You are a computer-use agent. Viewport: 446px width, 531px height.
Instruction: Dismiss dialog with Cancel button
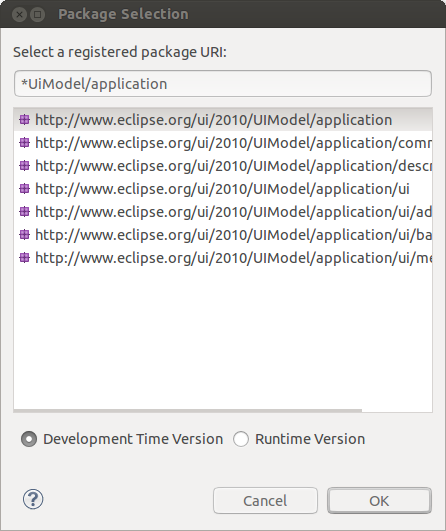(265, 501)
